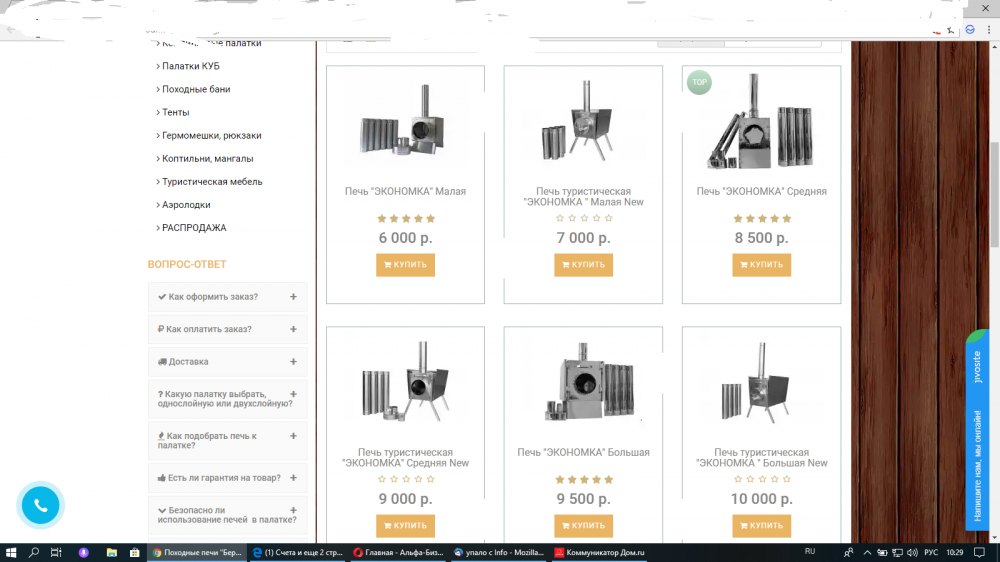Open the 'Коптильни, мангалы' category

(207, 158)
